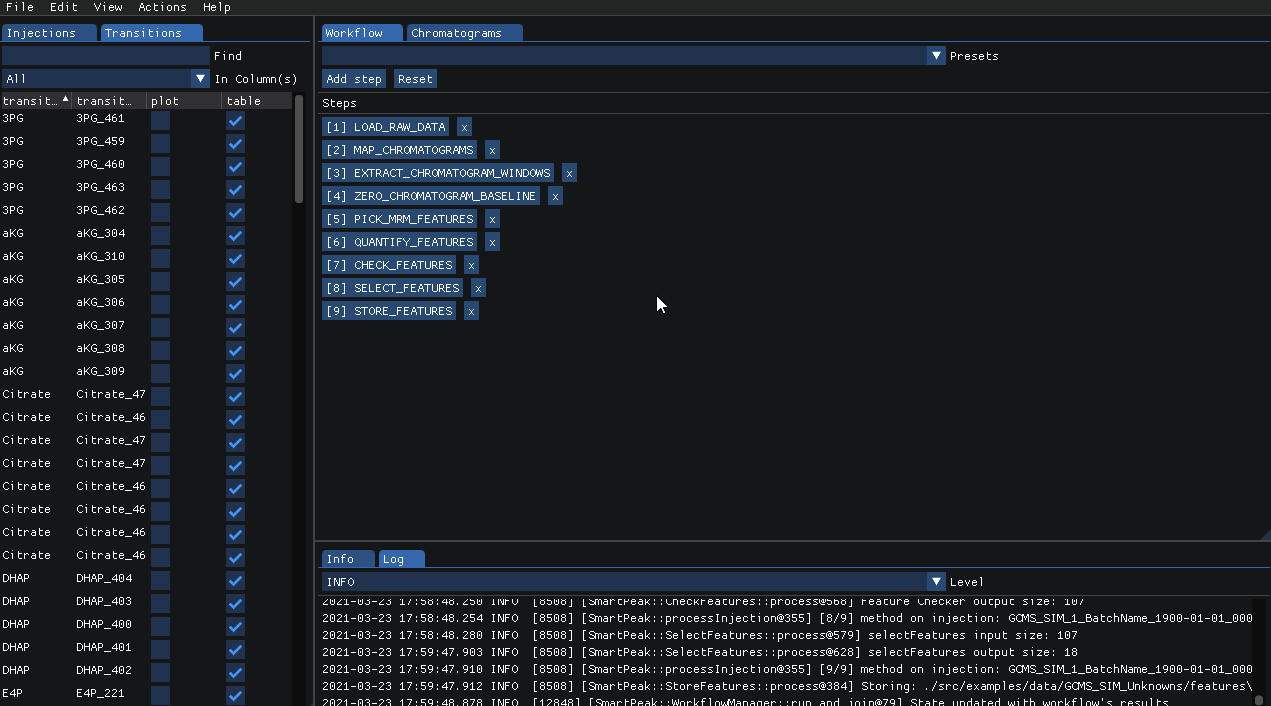Open the log Level dropdown arrow
1271x706 pixels.
[x=936, y=582]
